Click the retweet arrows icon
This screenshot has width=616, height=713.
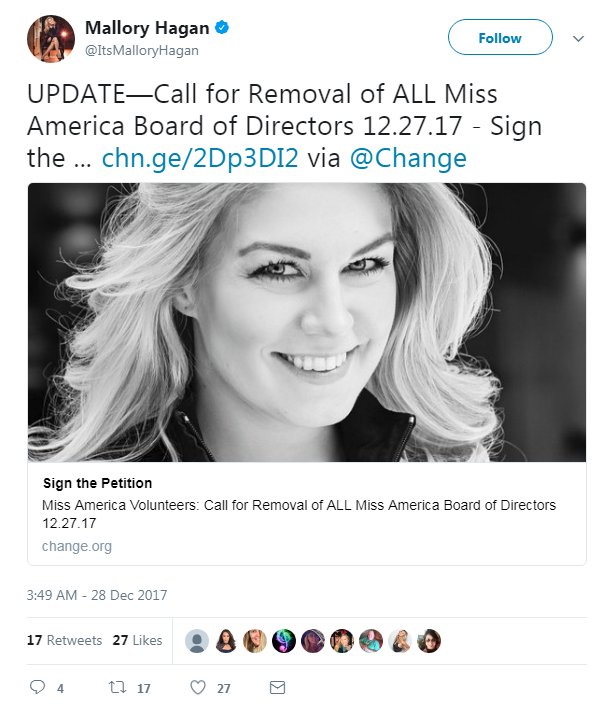click(117, 687)
